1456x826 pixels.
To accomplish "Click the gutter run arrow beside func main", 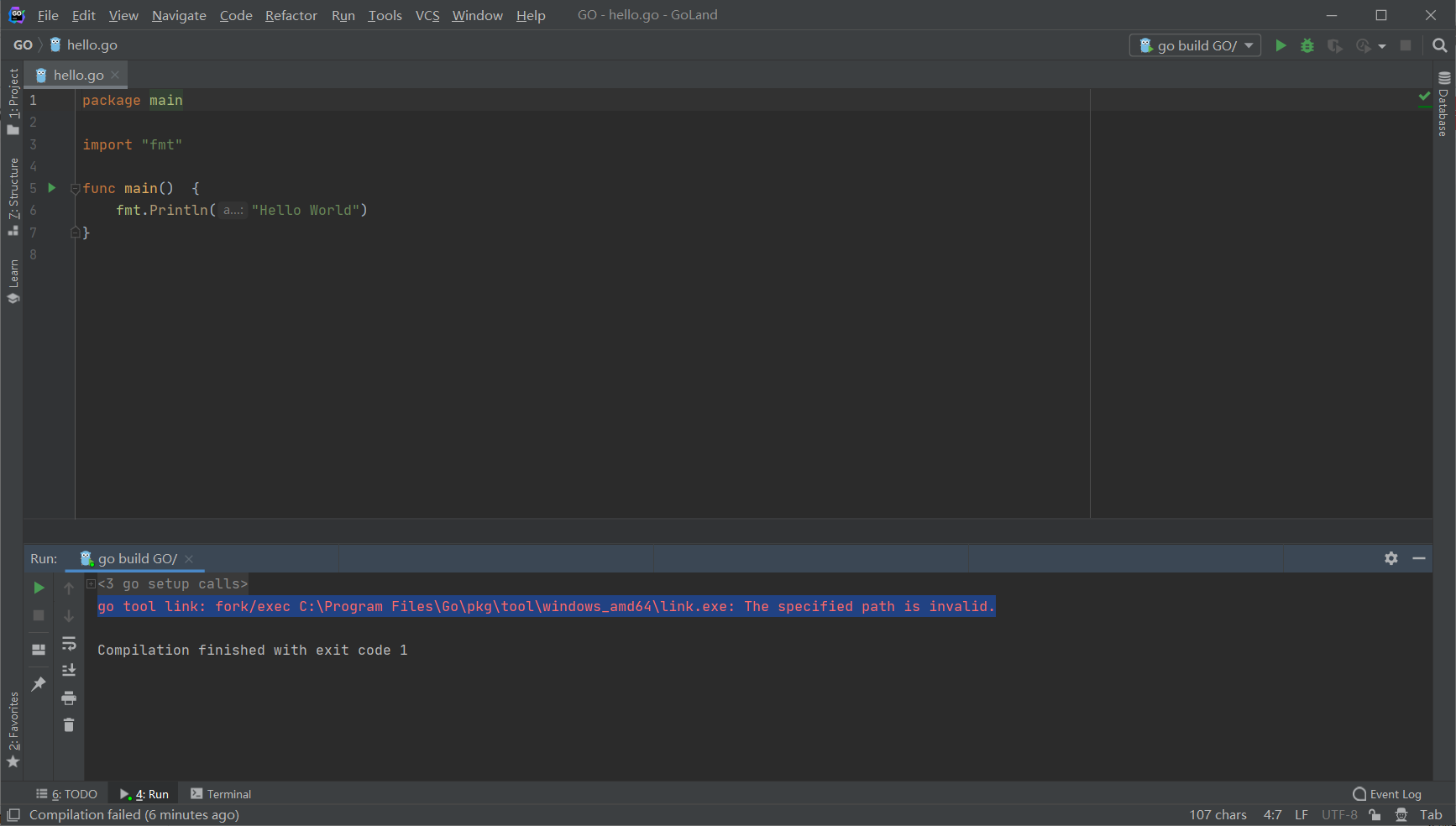I will pyautogui.click(x=51, y=188).
